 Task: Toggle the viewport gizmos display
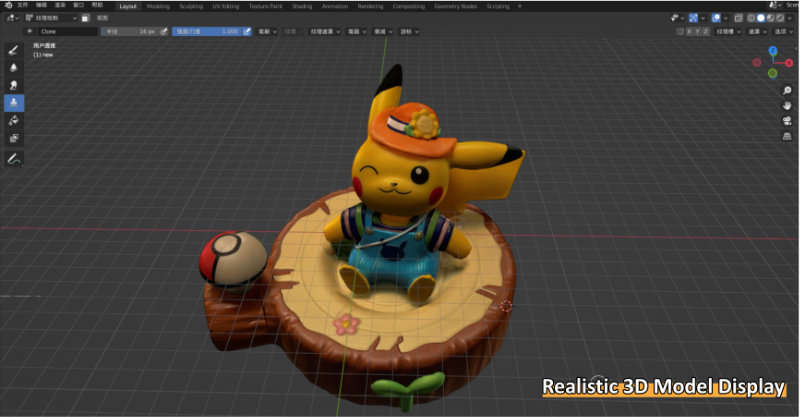(693, 18)
